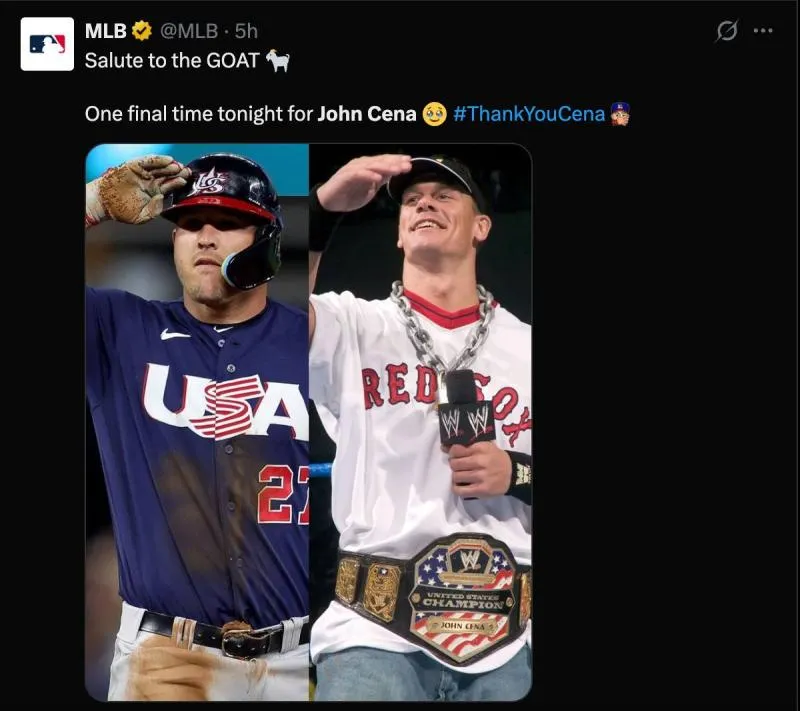Click the gold verified badge beside MLB

click(x=142, y=31)
